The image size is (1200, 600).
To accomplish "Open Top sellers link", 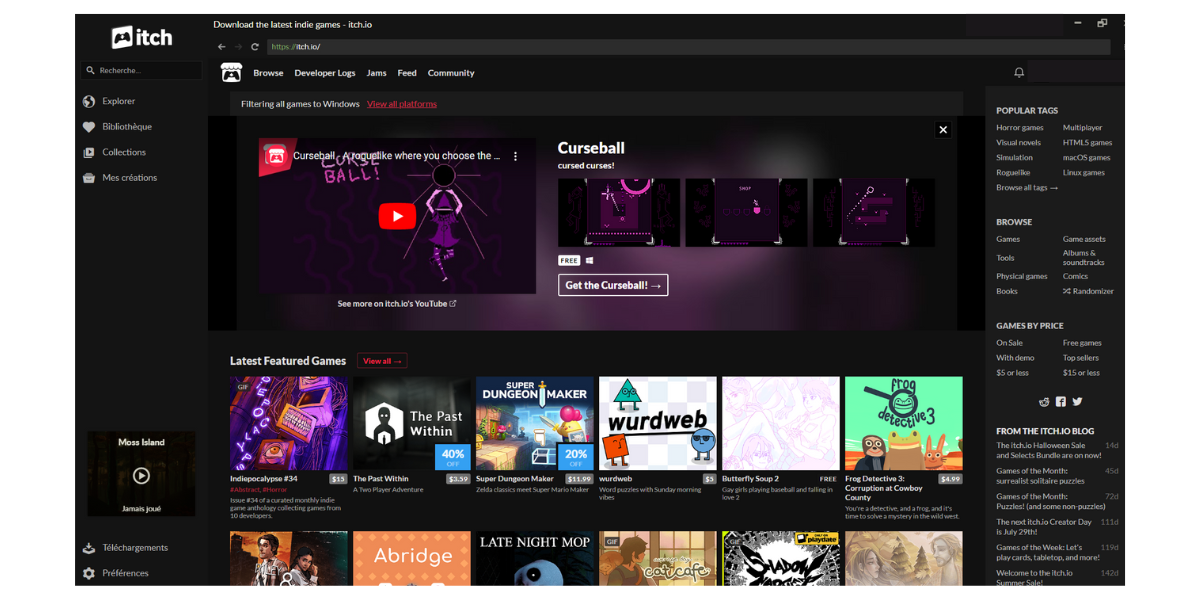I will point(1081,358).
